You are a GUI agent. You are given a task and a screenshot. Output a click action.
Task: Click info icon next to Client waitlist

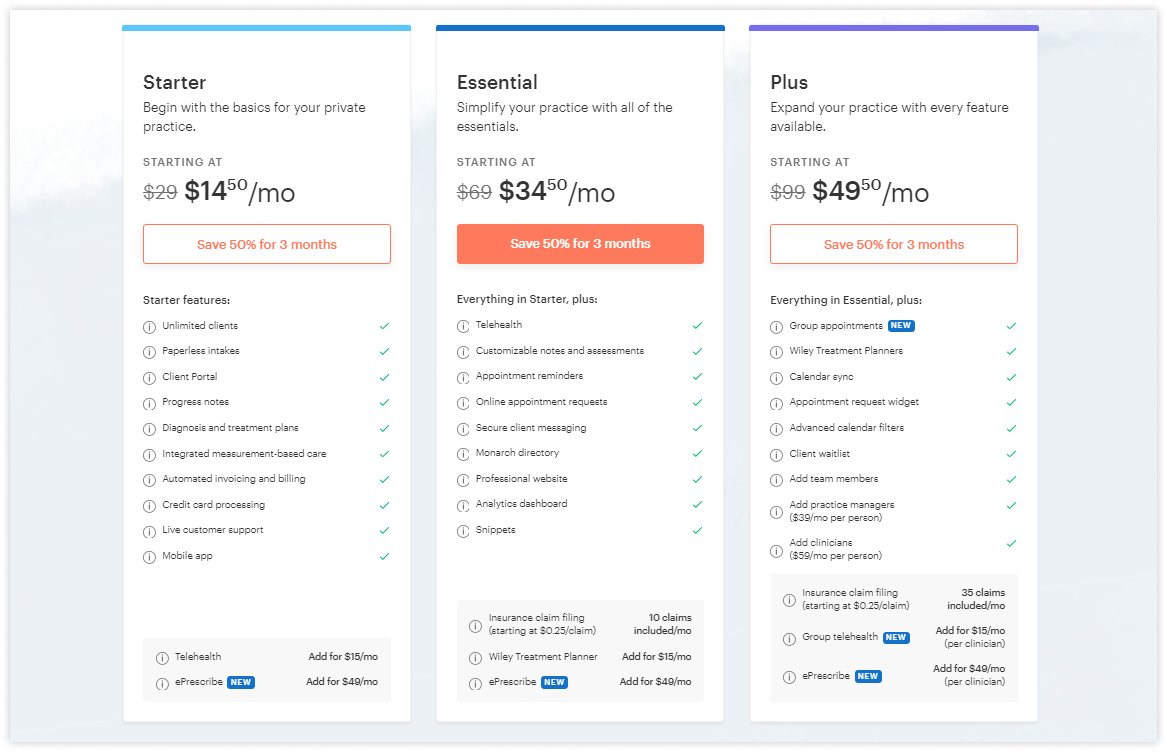pyautogui.click(x=777, y=455)
